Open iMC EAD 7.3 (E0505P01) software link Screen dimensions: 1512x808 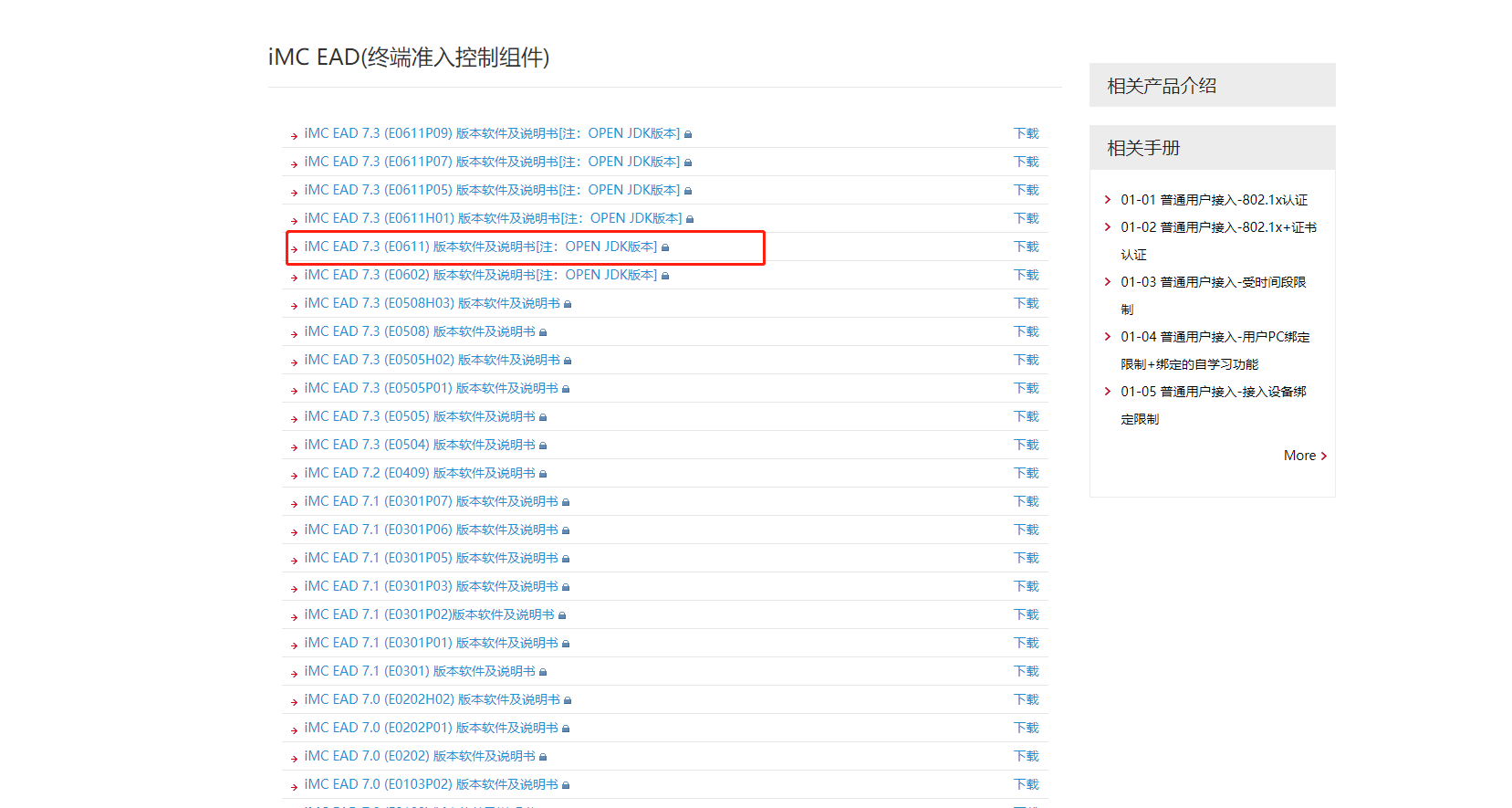coord(432,388)
